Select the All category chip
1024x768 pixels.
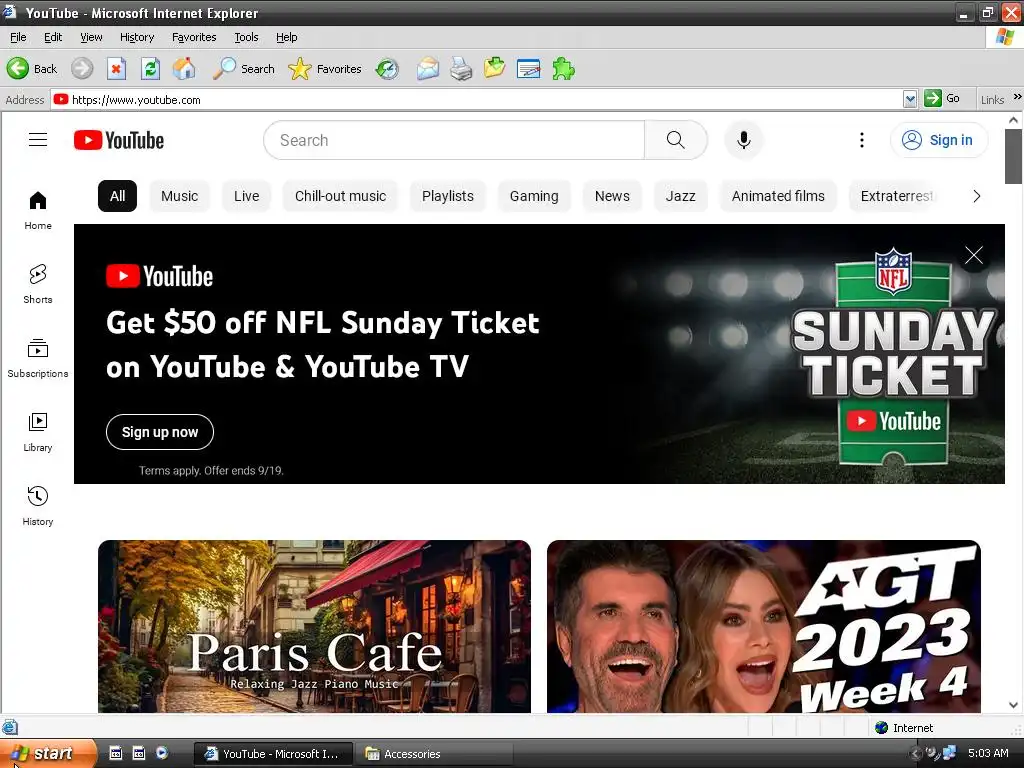click(x=118, y=196)
